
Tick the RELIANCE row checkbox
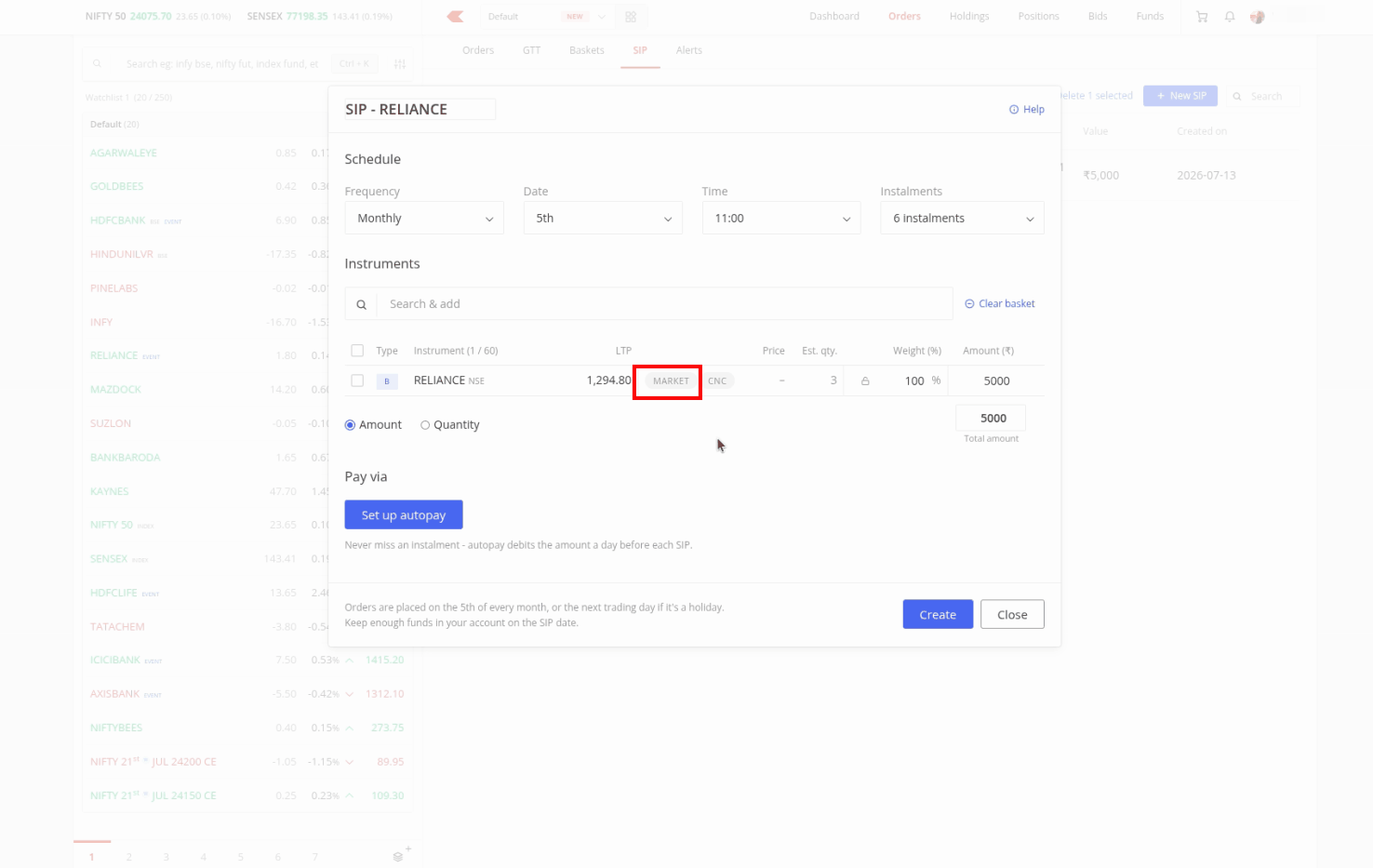357,381
